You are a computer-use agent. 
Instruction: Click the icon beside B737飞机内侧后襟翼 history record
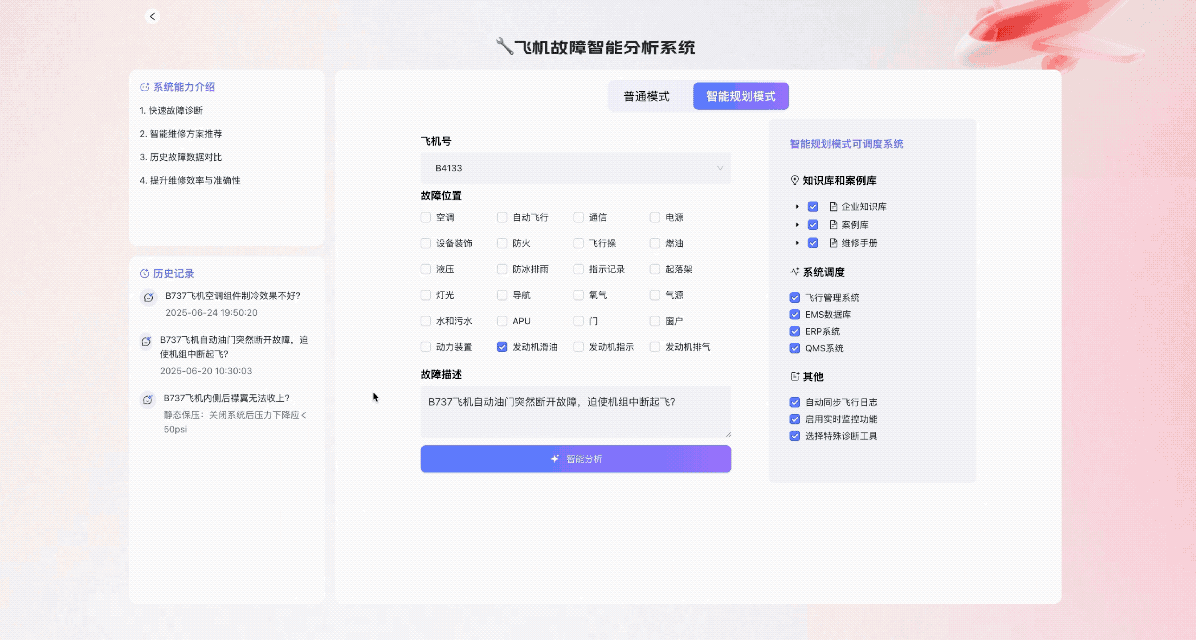coord(147,399)
